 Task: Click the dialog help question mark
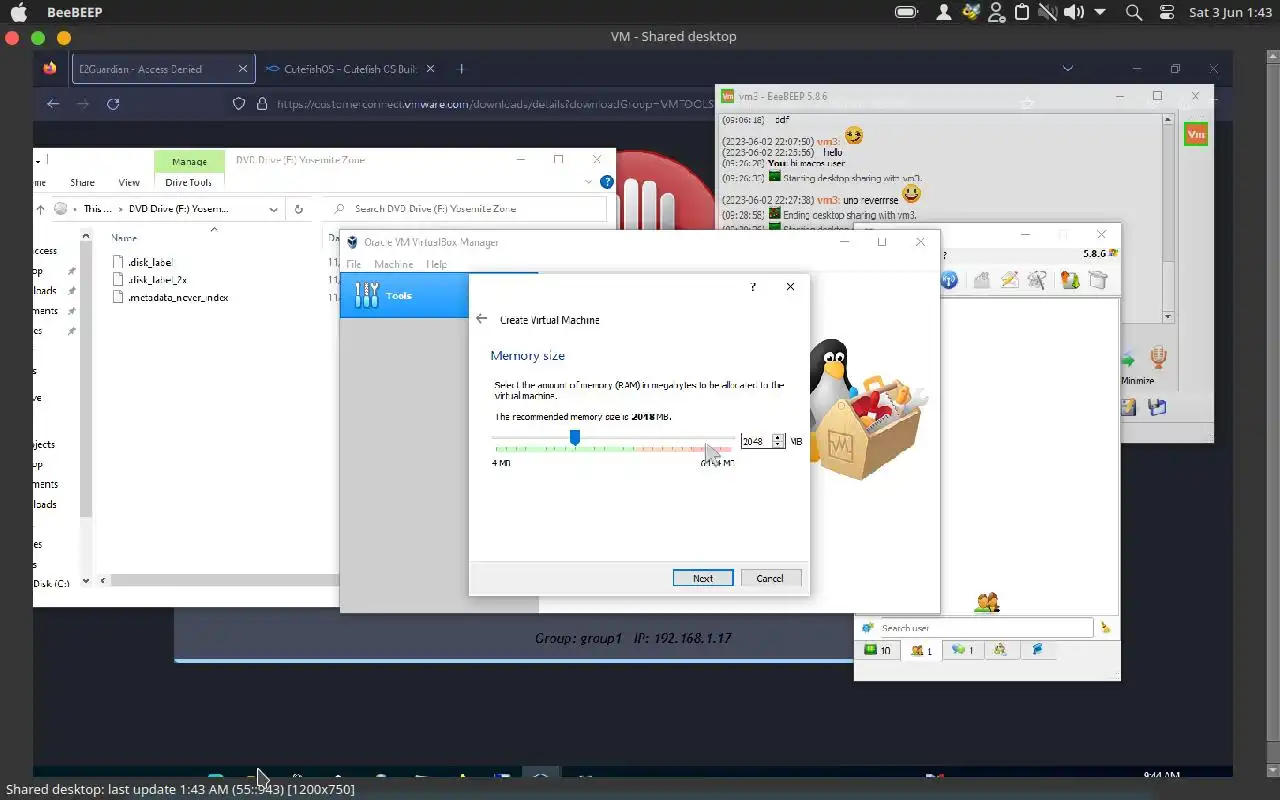753,287
